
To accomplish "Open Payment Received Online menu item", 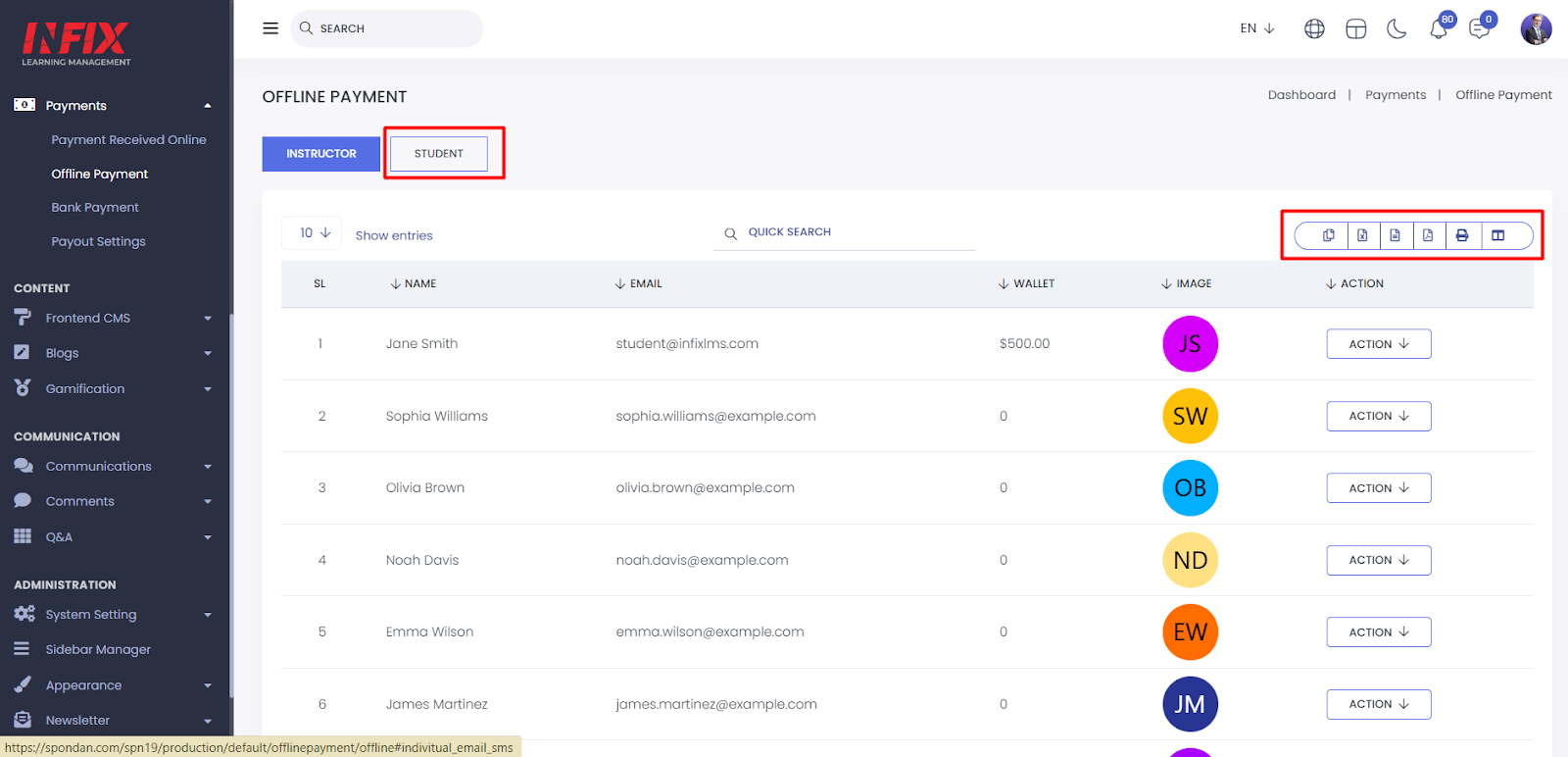I will [128, 140].
